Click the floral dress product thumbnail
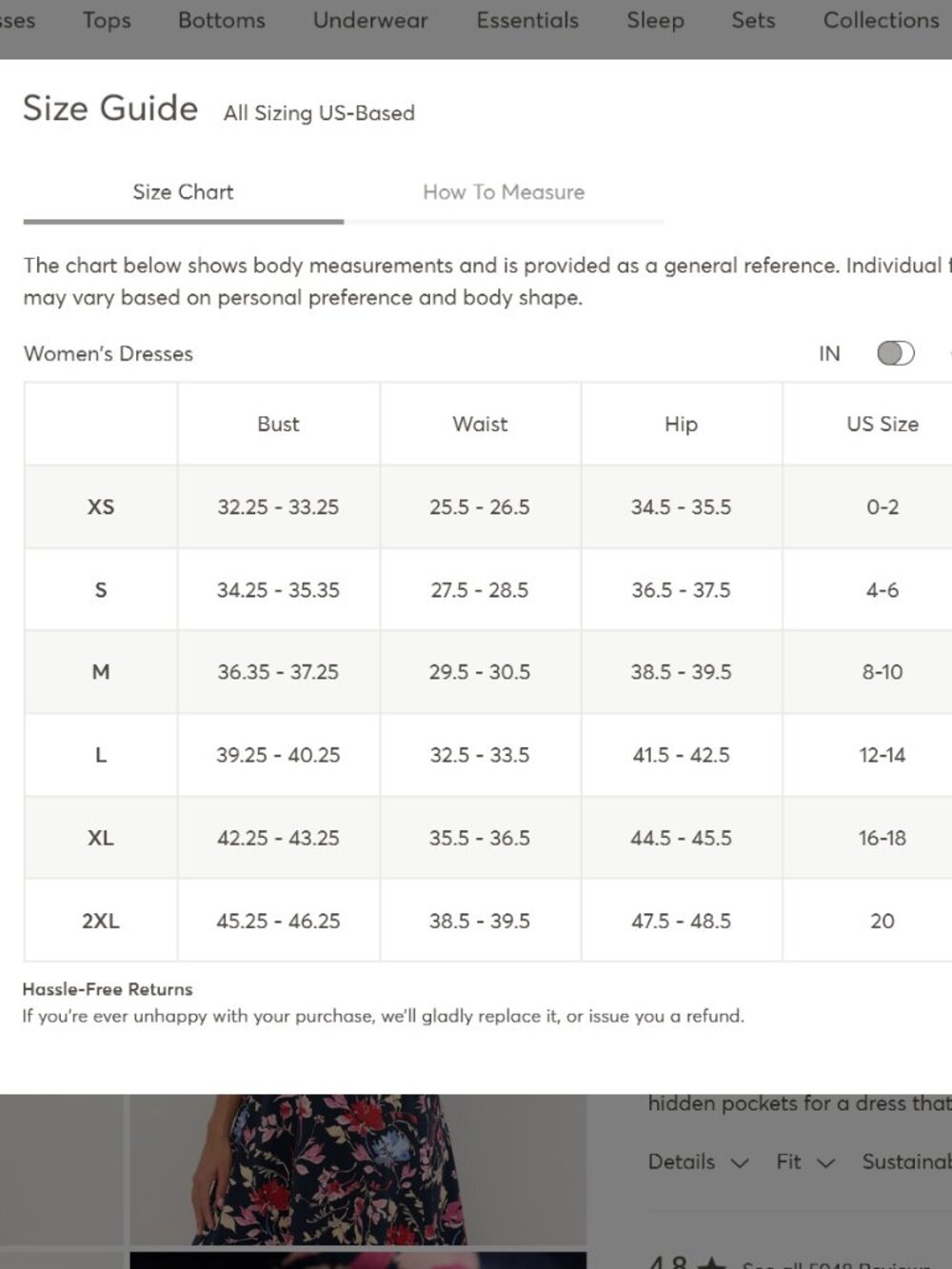The height and width of the screenshot is (1269, 952). tap(358, 1169)
